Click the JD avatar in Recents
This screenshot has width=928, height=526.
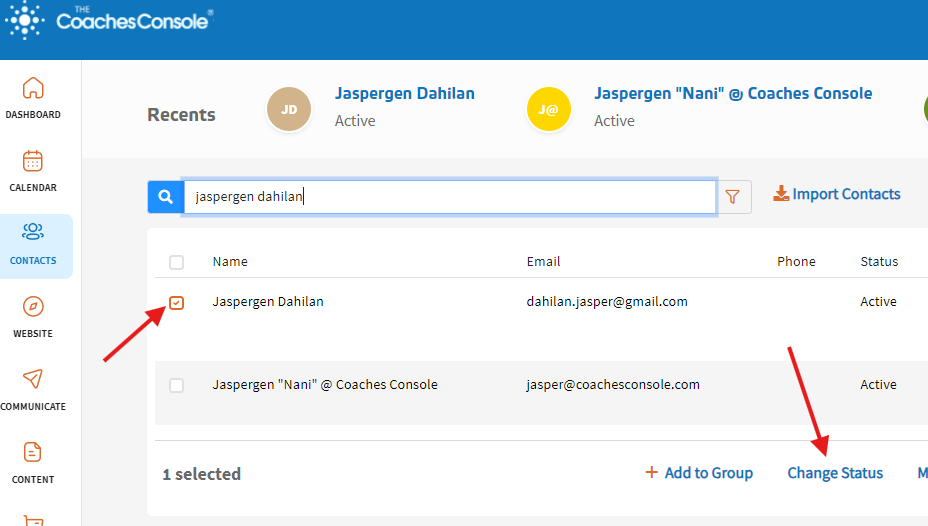(289, 110)
